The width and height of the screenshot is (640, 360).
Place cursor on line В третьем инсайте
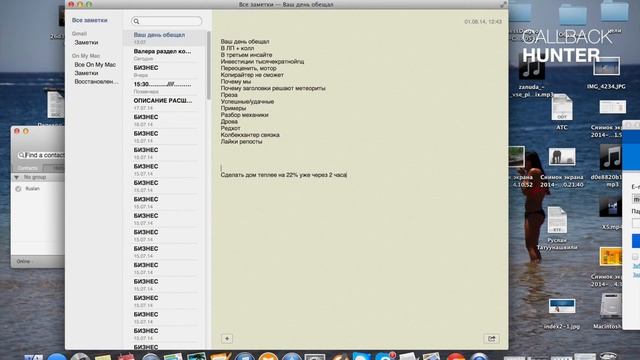(246, 55)
